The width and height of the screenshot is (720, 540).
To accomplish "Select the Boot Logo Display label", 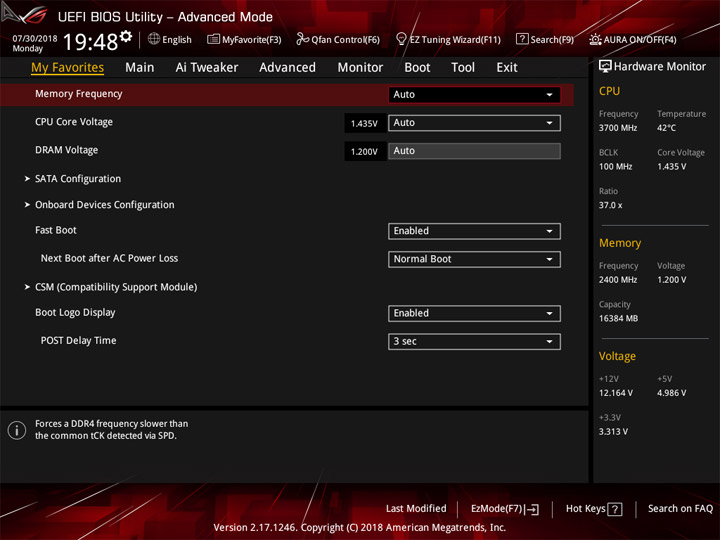I will pyautogui.click(x=75, y=313).
